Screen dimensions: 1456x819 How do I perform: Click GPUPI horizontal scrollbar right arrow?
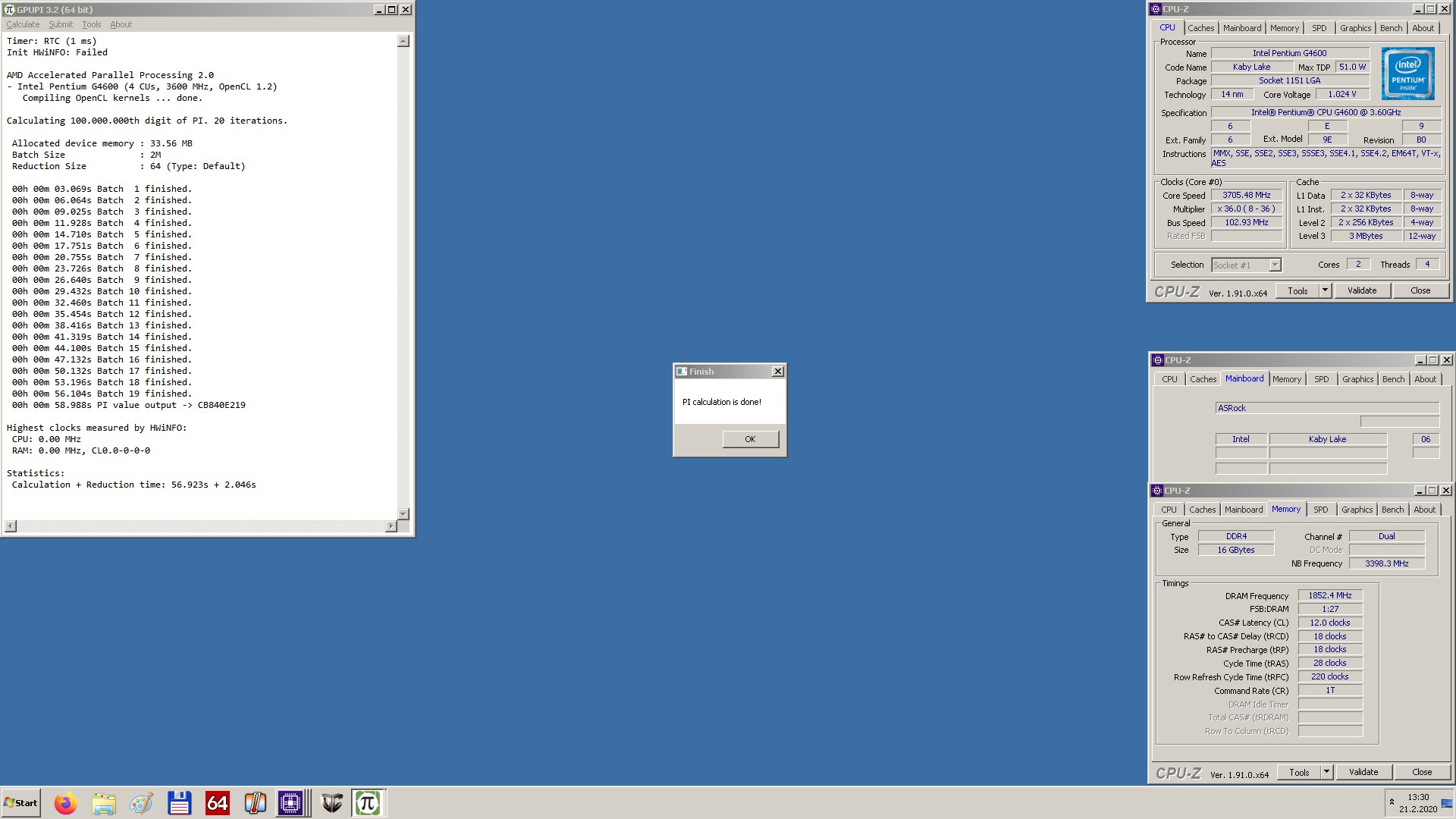tap(391, 526)
